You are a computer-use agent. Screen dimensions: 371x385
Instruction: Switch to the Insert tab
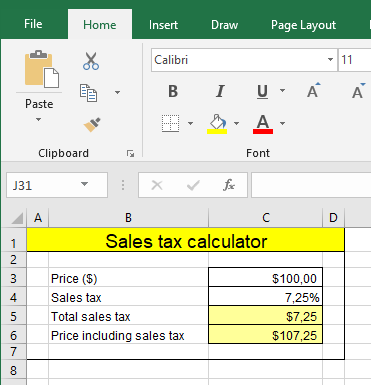tap(163, 25)
